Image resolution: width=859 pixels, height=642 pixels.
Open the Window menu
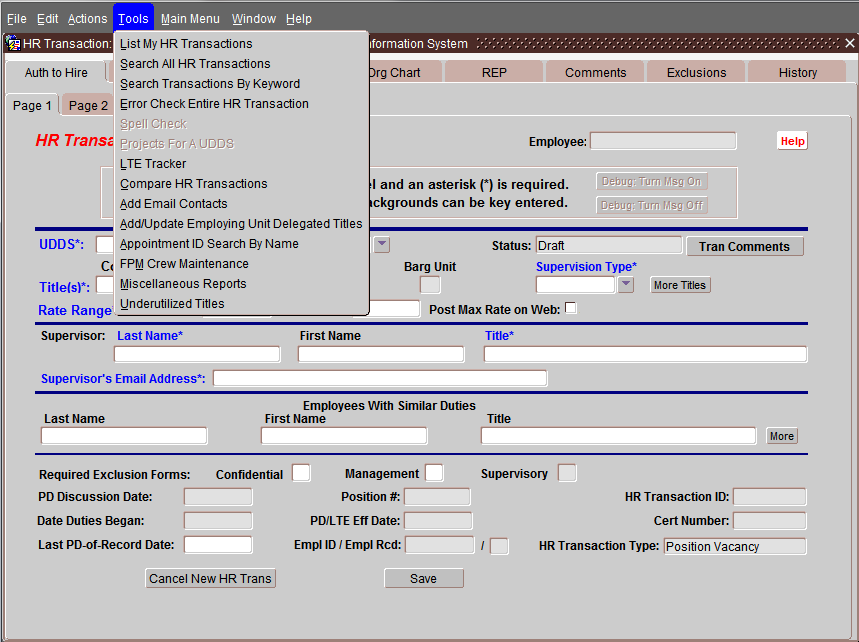tap(254, 19)
